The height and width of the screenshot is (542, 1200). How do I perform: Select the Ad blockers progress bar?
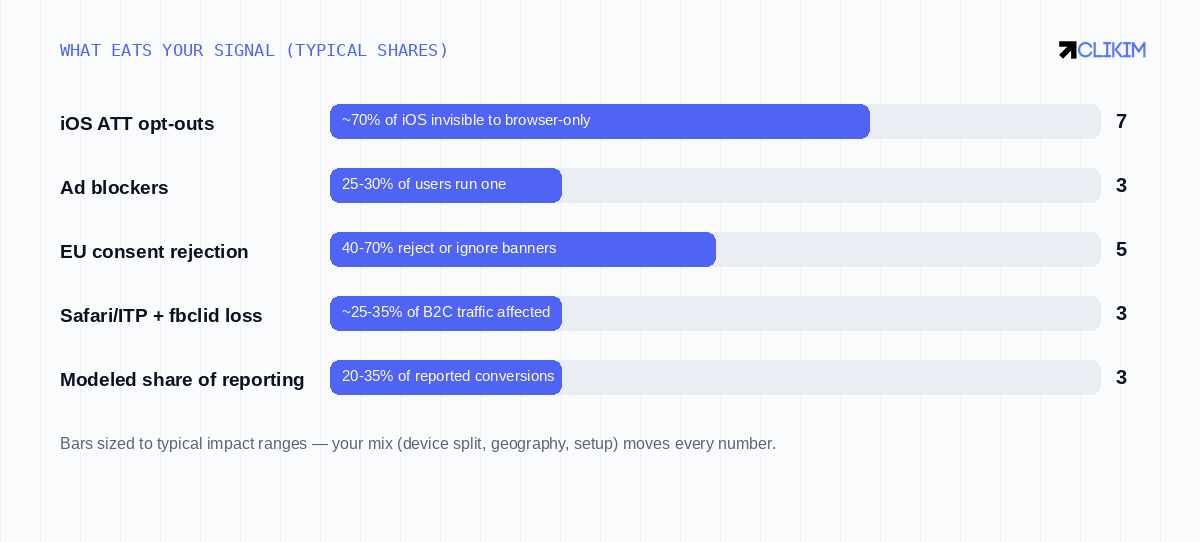pyautogui.click(x=715, y=185)
